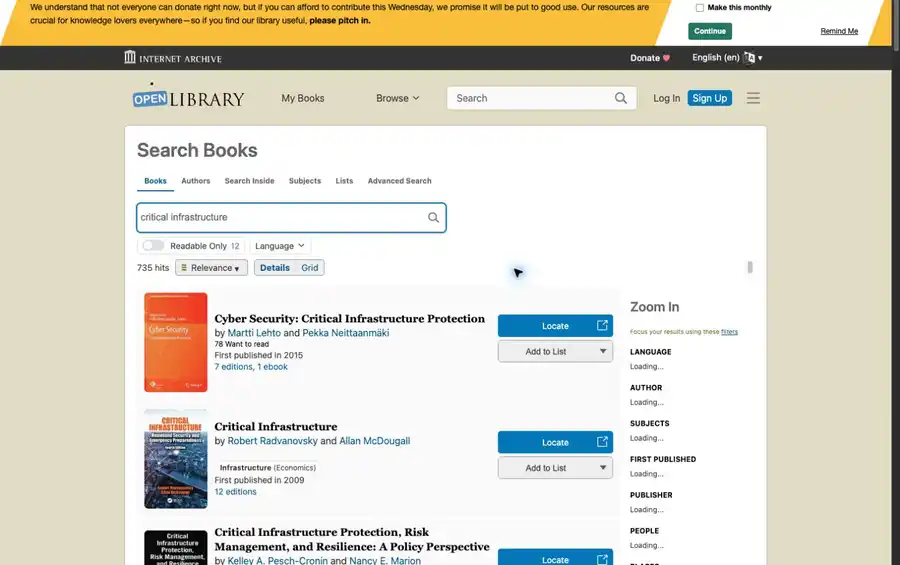Select the Authors tab
The width and height of the screenshot is (900, 565).
point(196,181)
